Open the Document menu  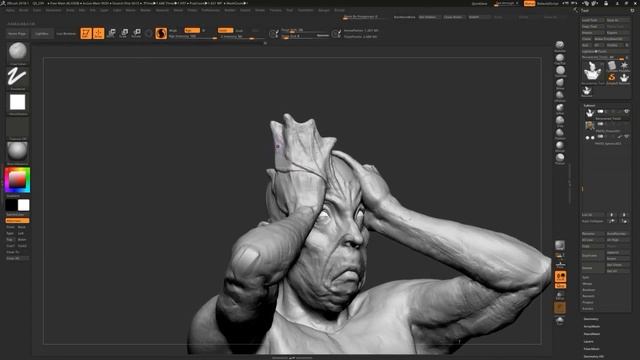[53, 10]
